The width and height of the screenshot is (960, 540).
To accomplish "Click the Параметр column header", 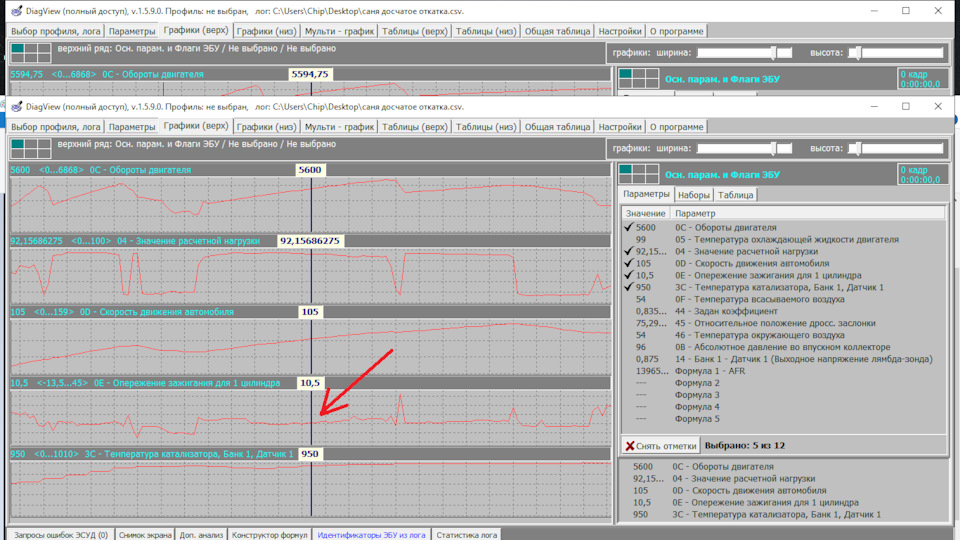I will click(808, 213).
